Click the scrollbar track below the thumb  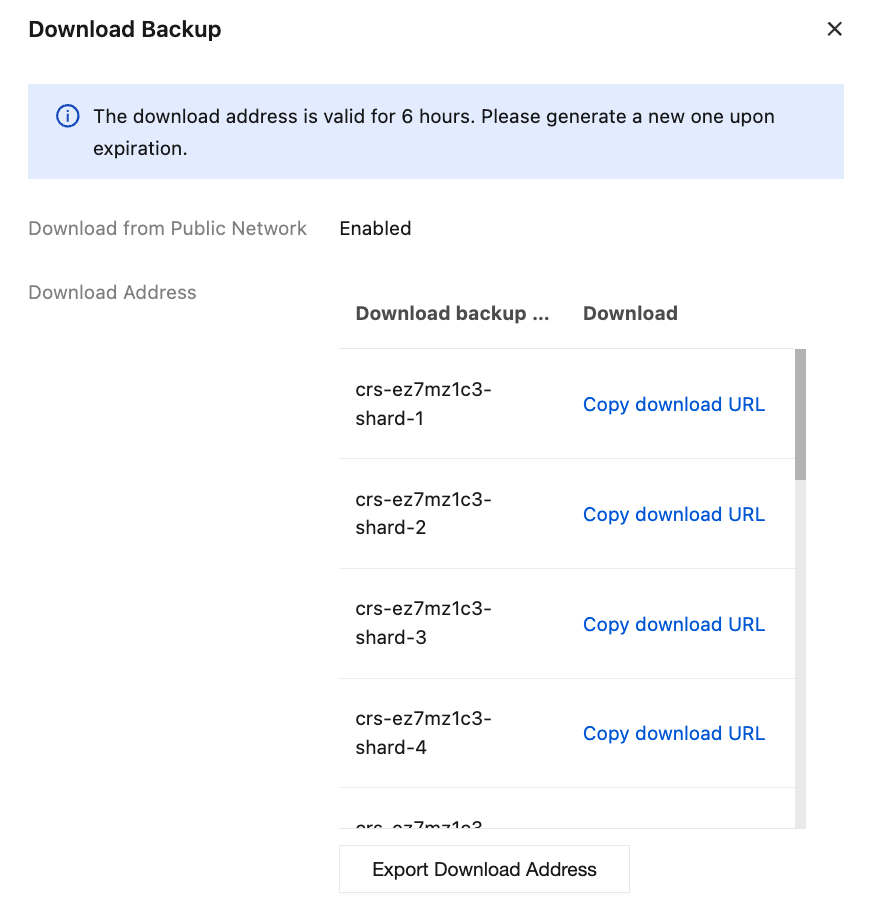click(x=800, y=650)
